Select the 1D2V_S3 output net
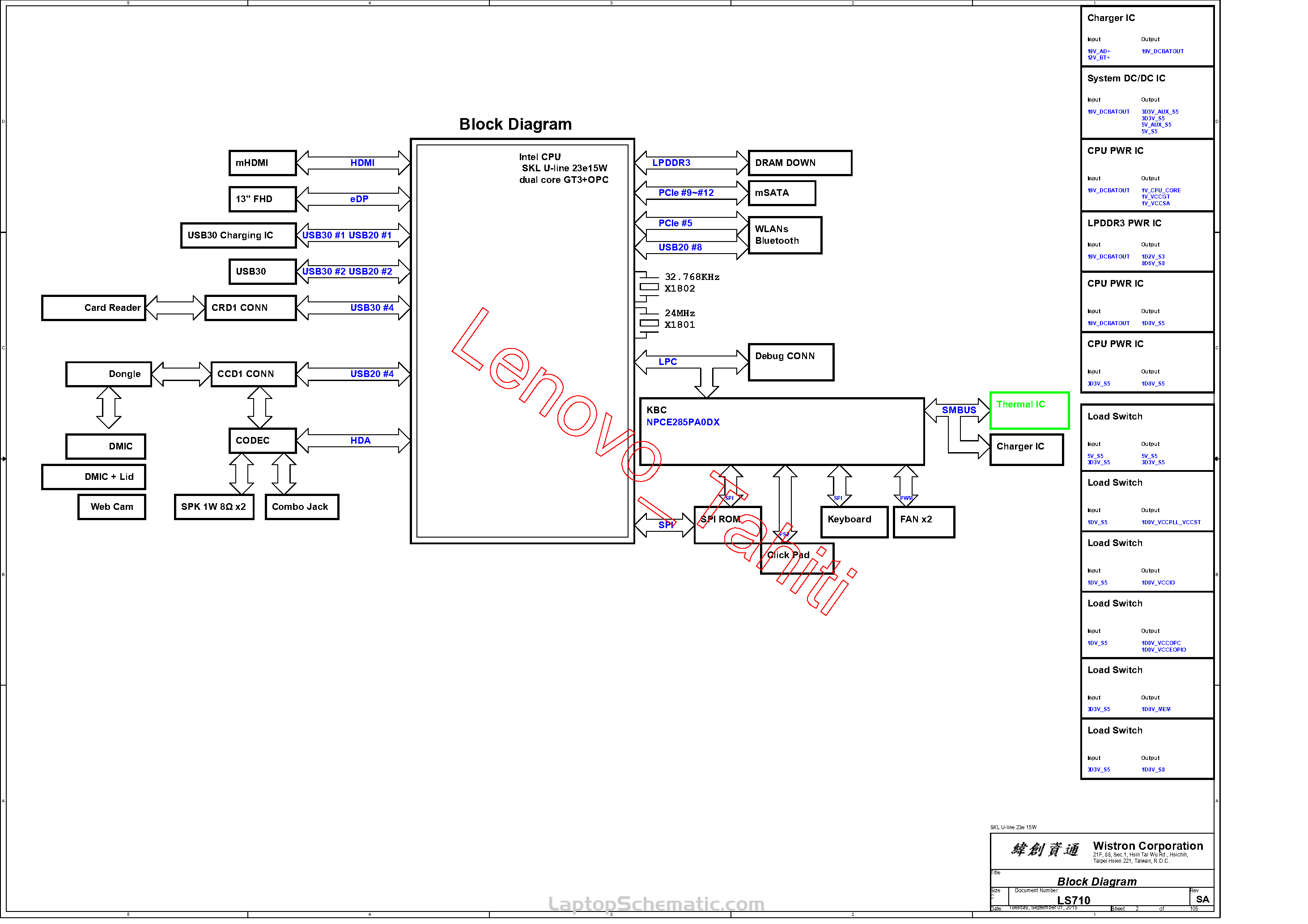Screen dimensions: 1308x924 tap(1152, 257)
